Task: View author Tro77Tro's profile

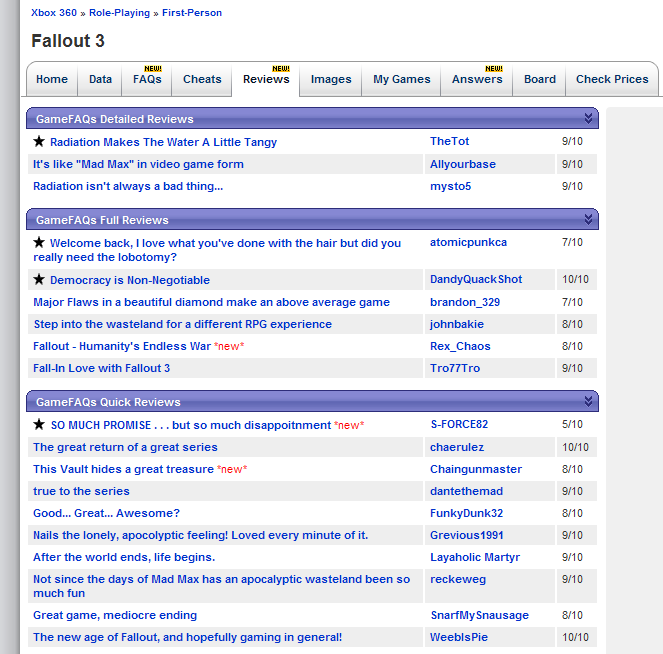Action: coord(455,368)
